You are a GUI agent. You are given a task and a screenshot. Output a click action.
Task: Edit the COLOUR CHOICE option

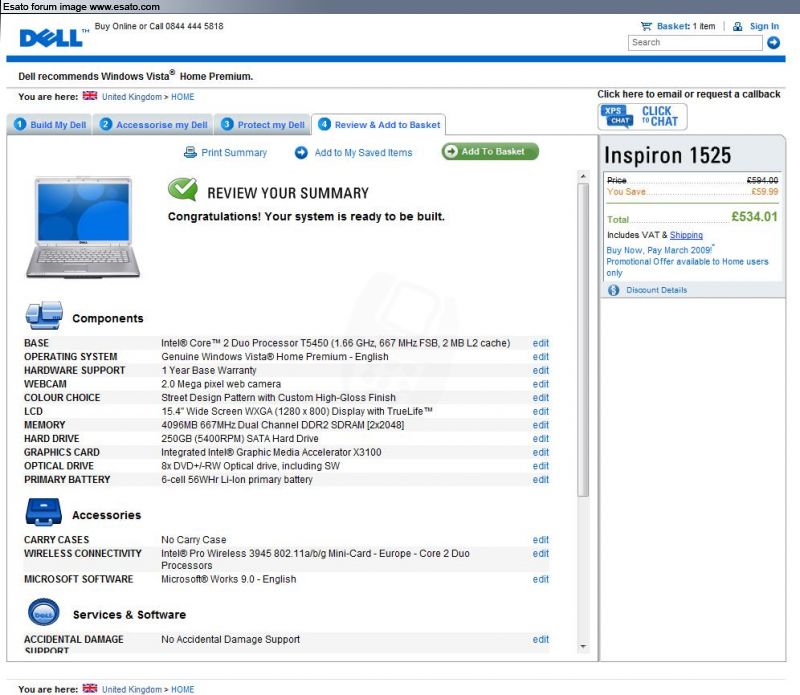[541, 398]
